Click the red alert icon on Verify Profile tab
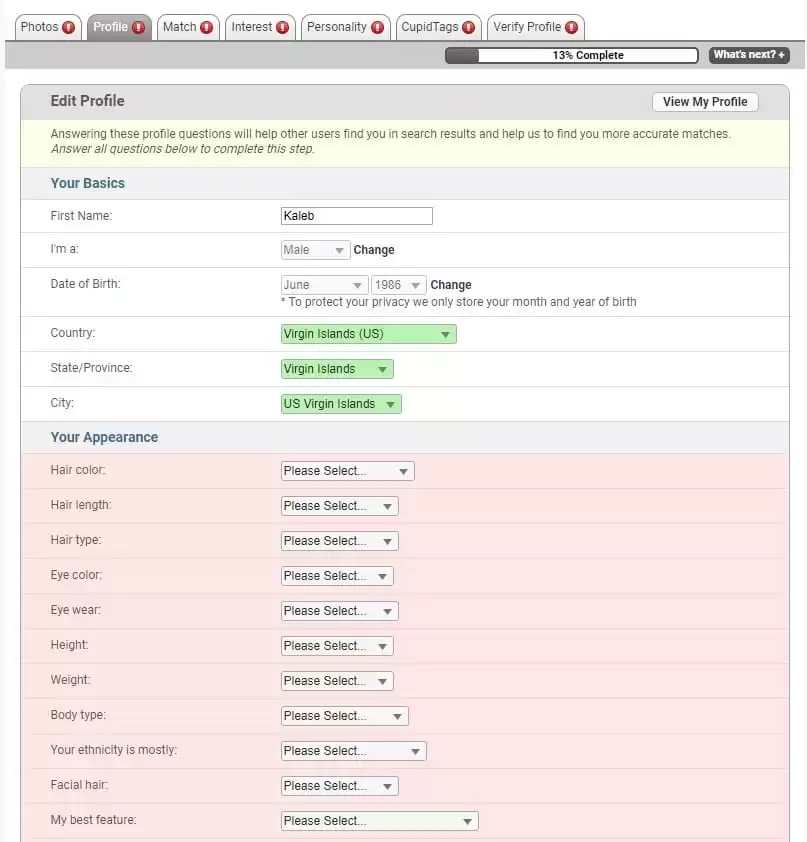This screenshot has width=807, height=842. coord(571,27)
